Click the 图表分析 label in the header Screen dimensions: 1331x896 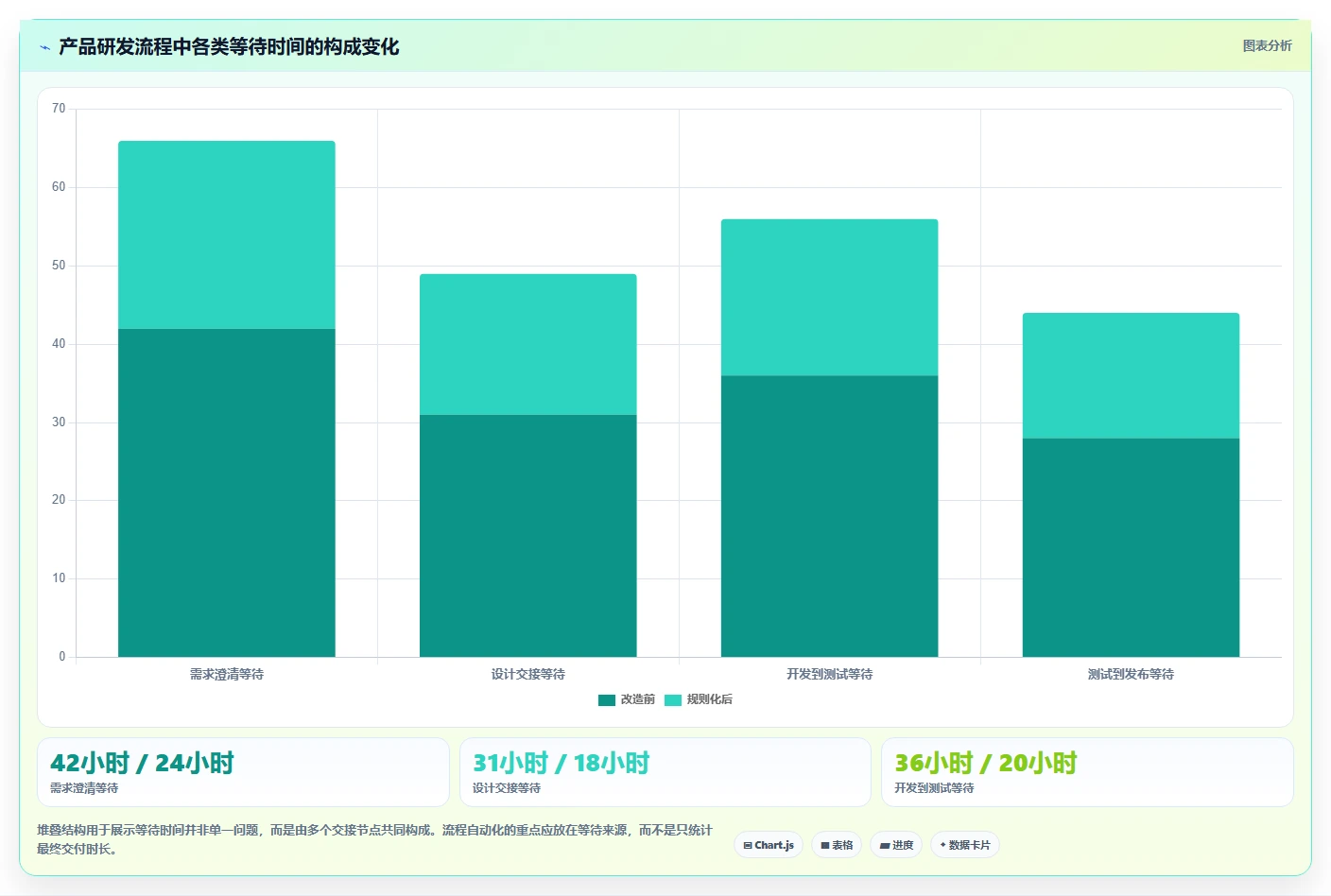1267,45
